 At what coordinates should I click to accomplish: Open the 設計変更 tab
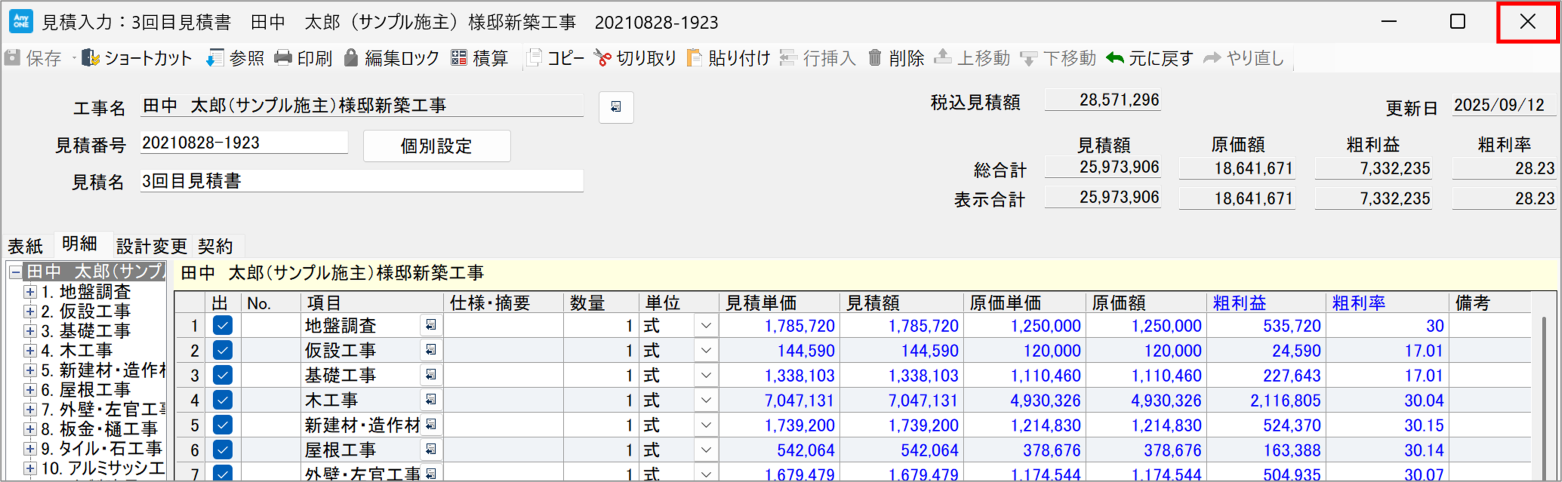click(x=151, y=246)
